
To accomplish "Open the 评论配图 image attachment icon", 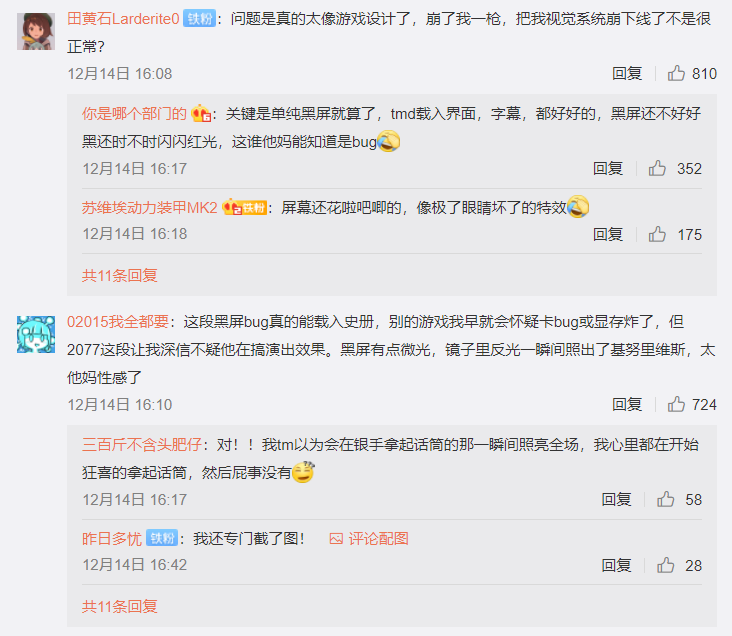I will tap(336, 539).
